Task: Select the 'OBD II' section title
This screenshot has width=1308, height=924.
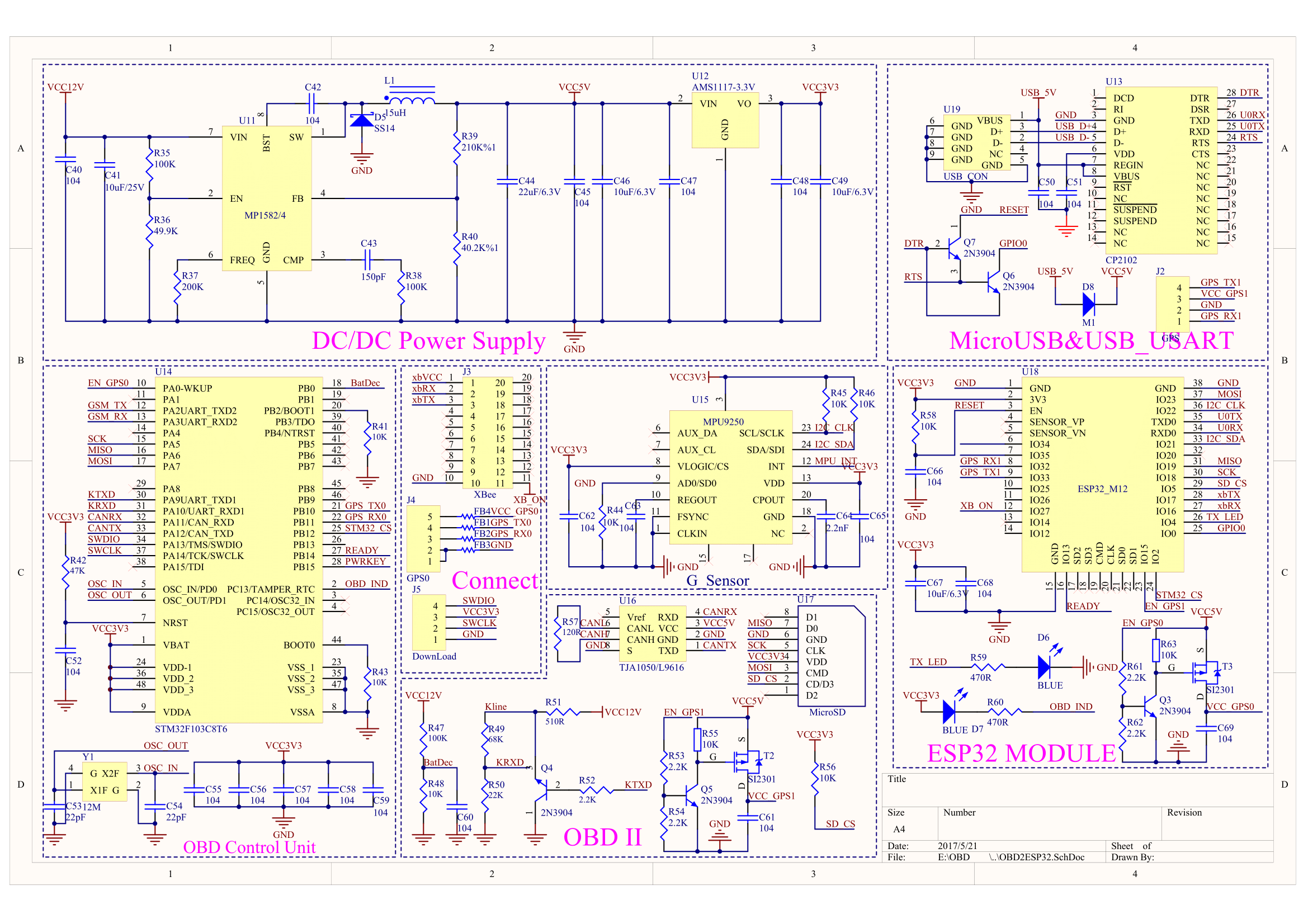Action: (602, 837)
